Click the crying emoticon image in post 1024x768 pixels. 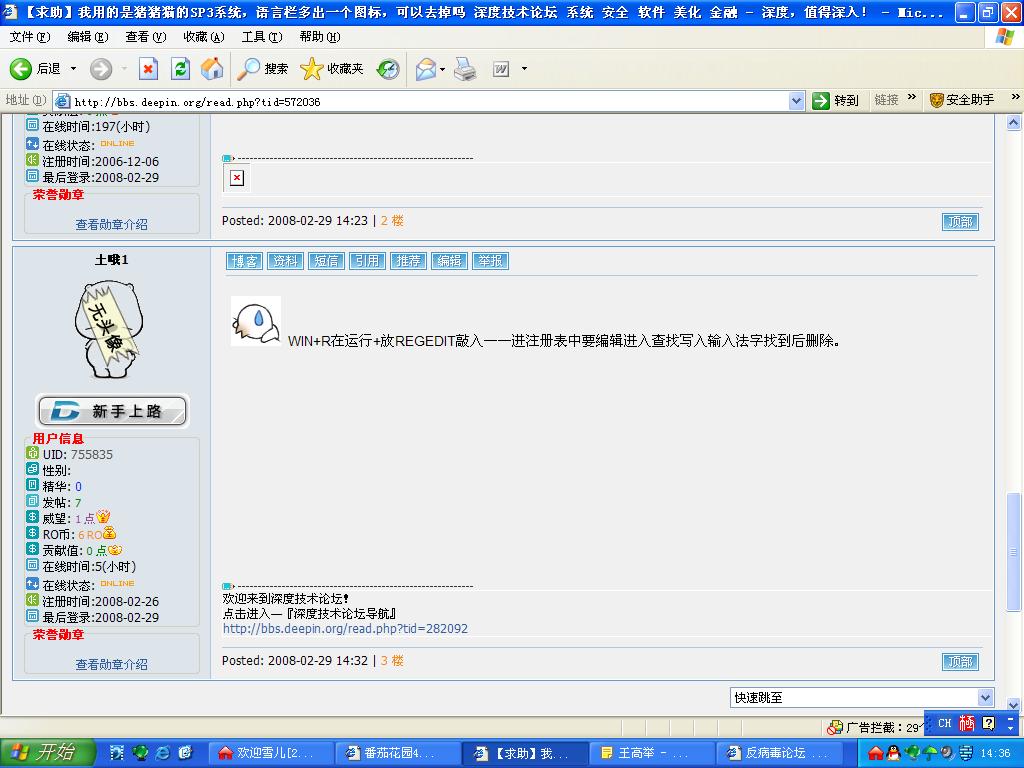click(x=256, y=321)
